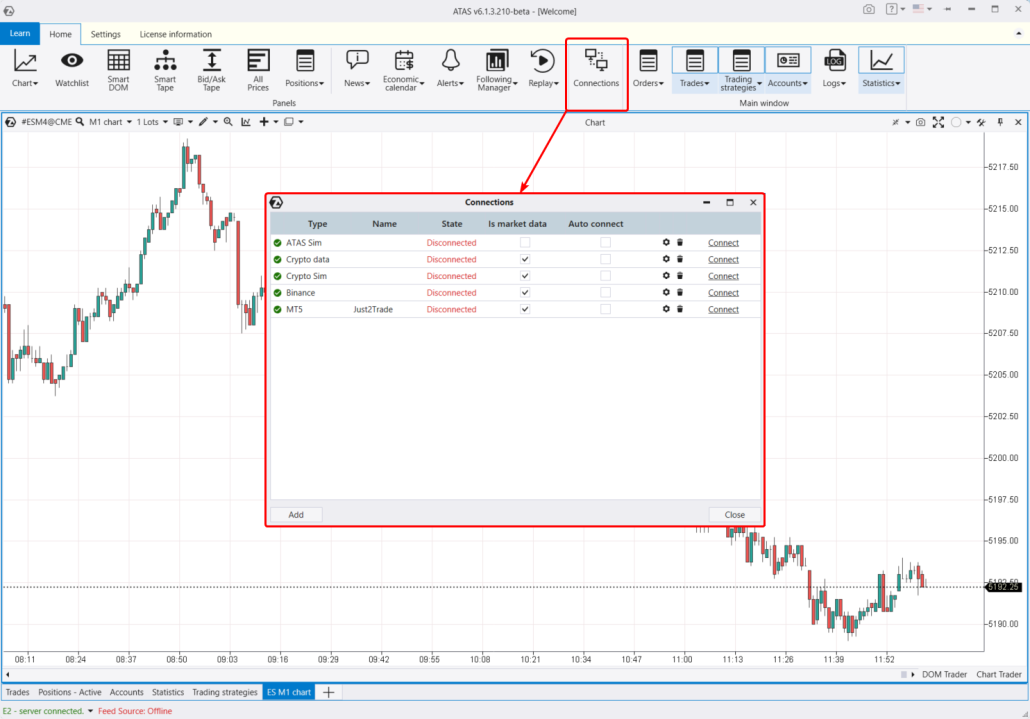Open the Smart DOM panel
This screenshot has width=1030, height=719.
pyautogui.click(x=118, y=69)
